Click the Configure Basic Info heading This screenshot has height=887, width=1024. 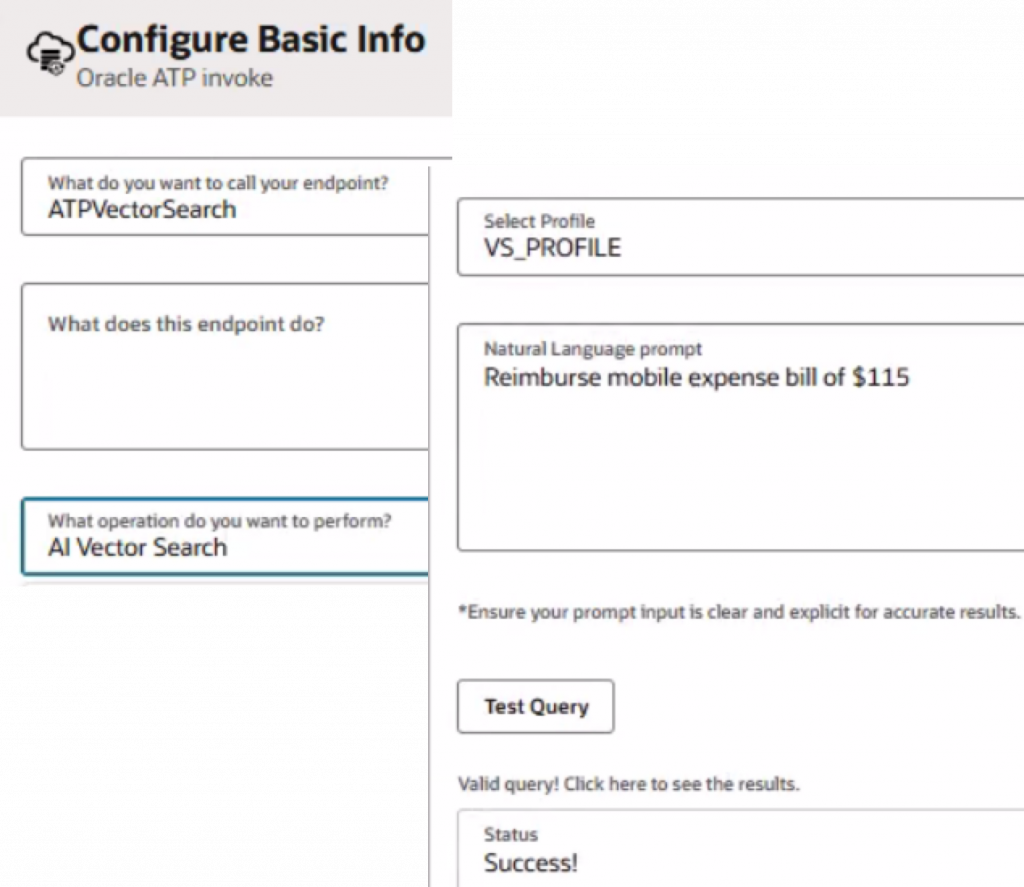click(250, 40)
